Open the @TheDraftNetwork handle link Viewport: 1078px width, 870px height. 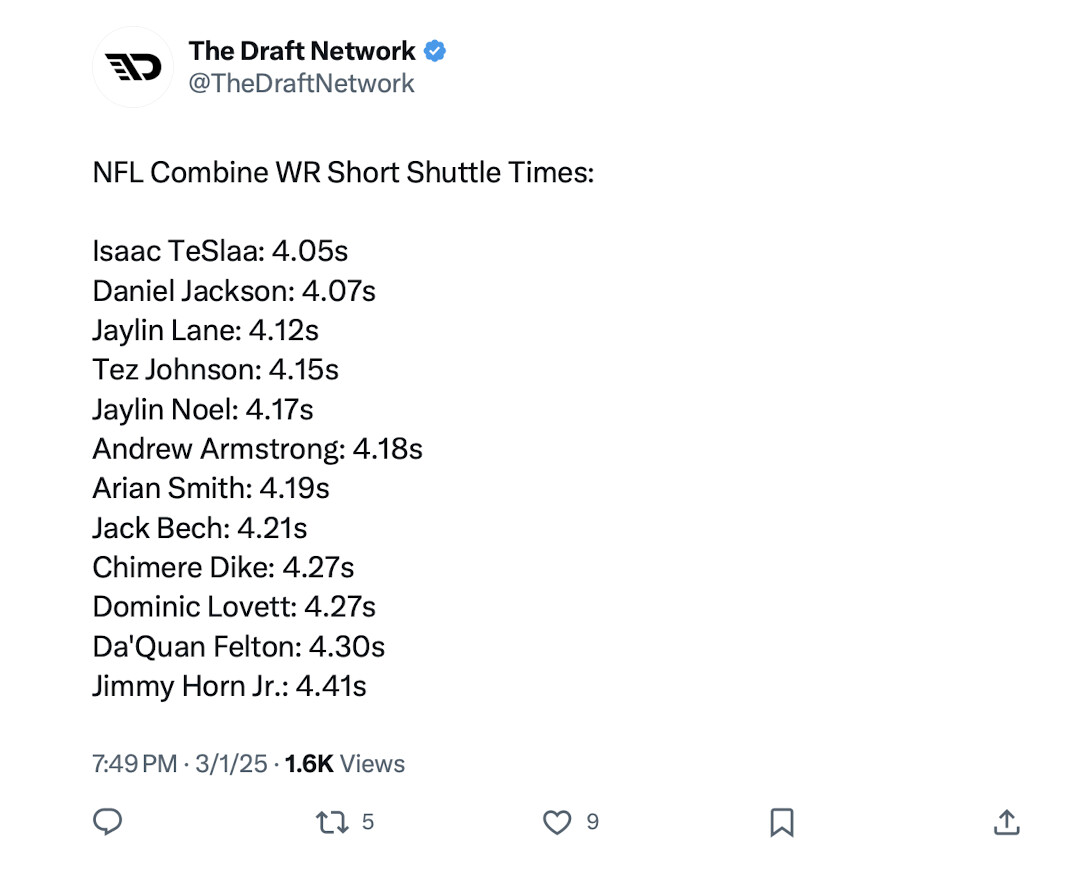(301, 83)
